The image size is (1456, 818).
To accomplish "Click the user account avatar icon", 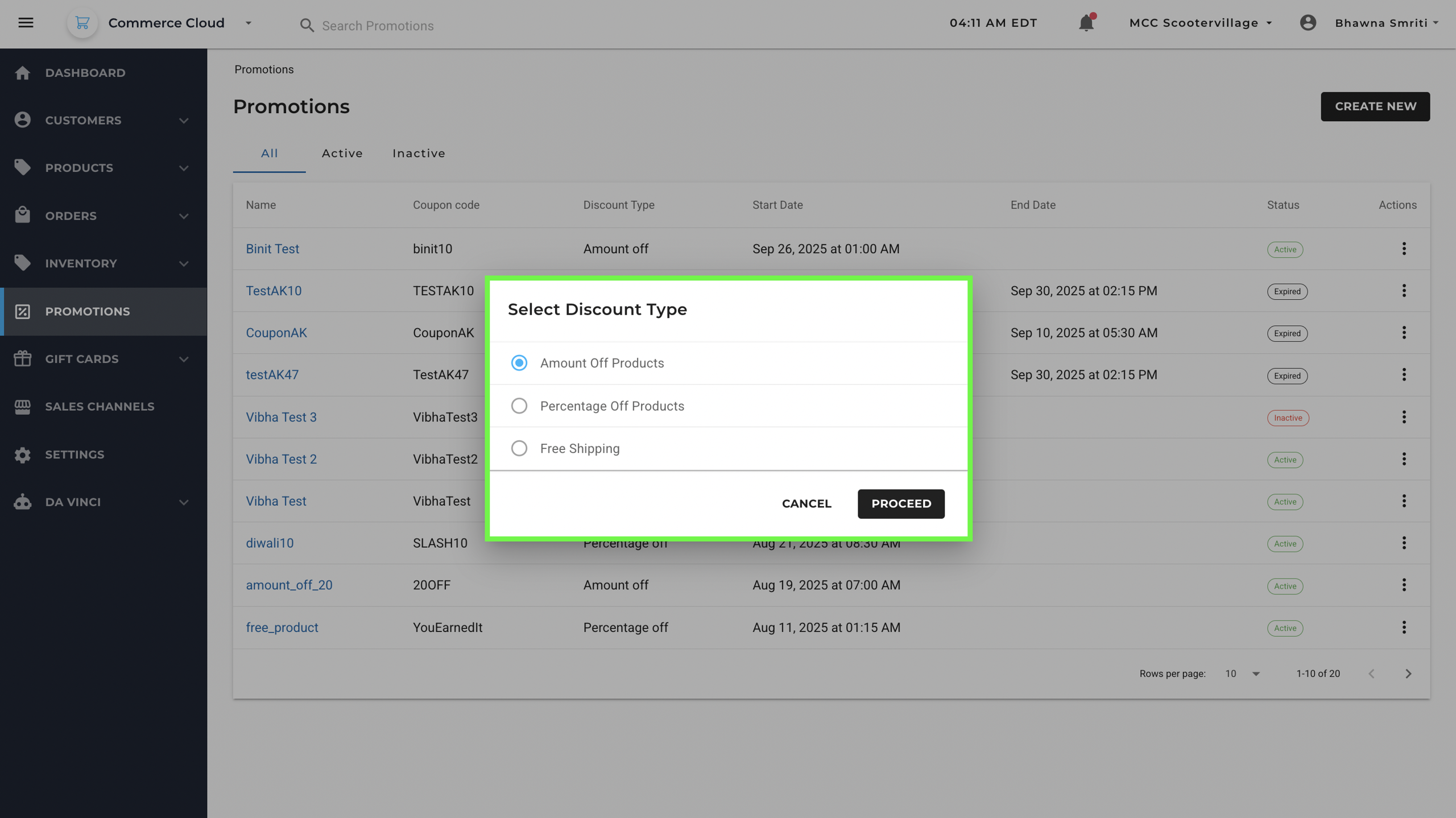I will [1308, 23].
